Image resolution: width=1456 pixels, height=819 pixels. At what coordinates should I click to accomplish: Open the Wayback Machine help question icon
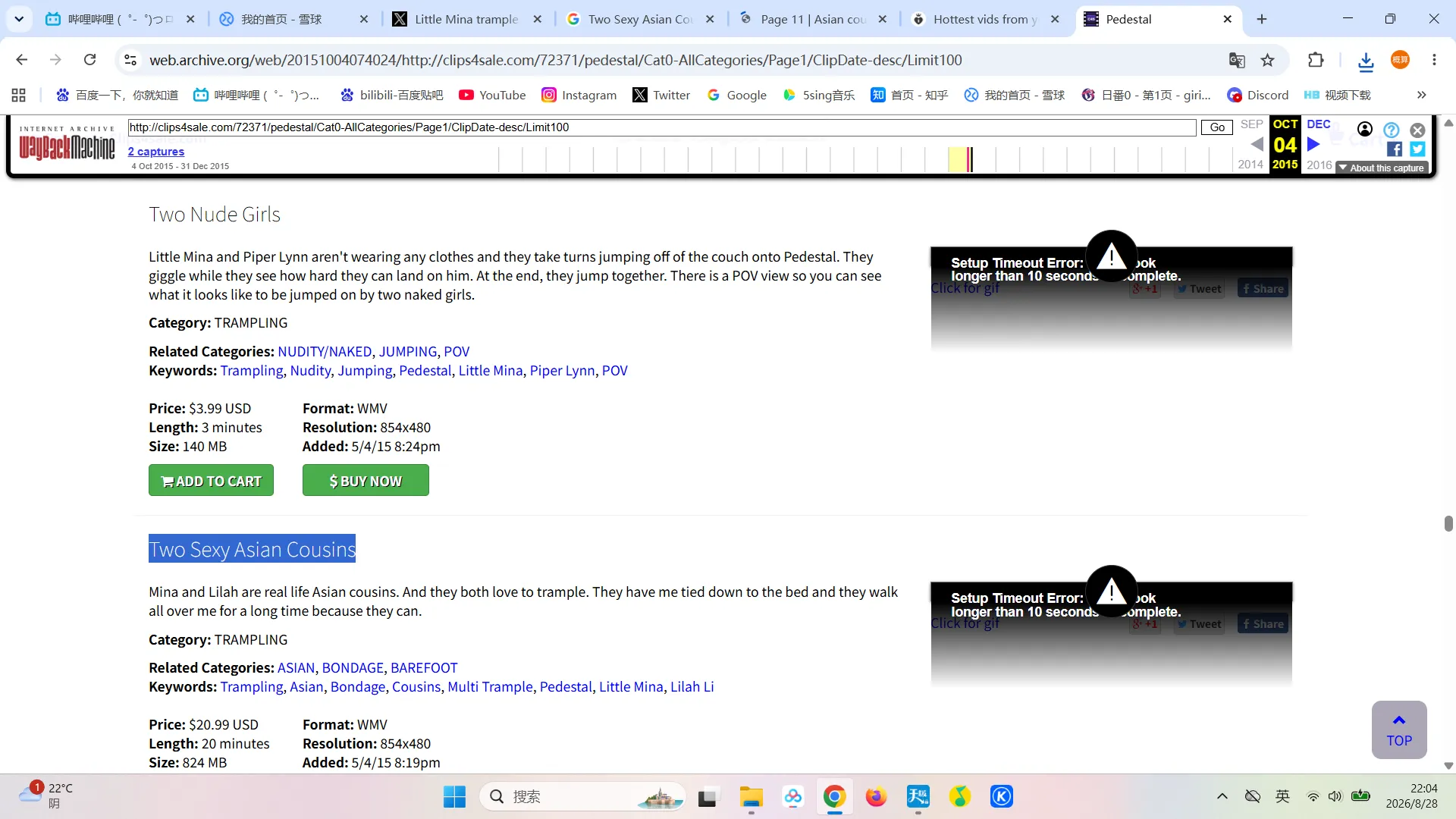click(x=1391, y=130)
